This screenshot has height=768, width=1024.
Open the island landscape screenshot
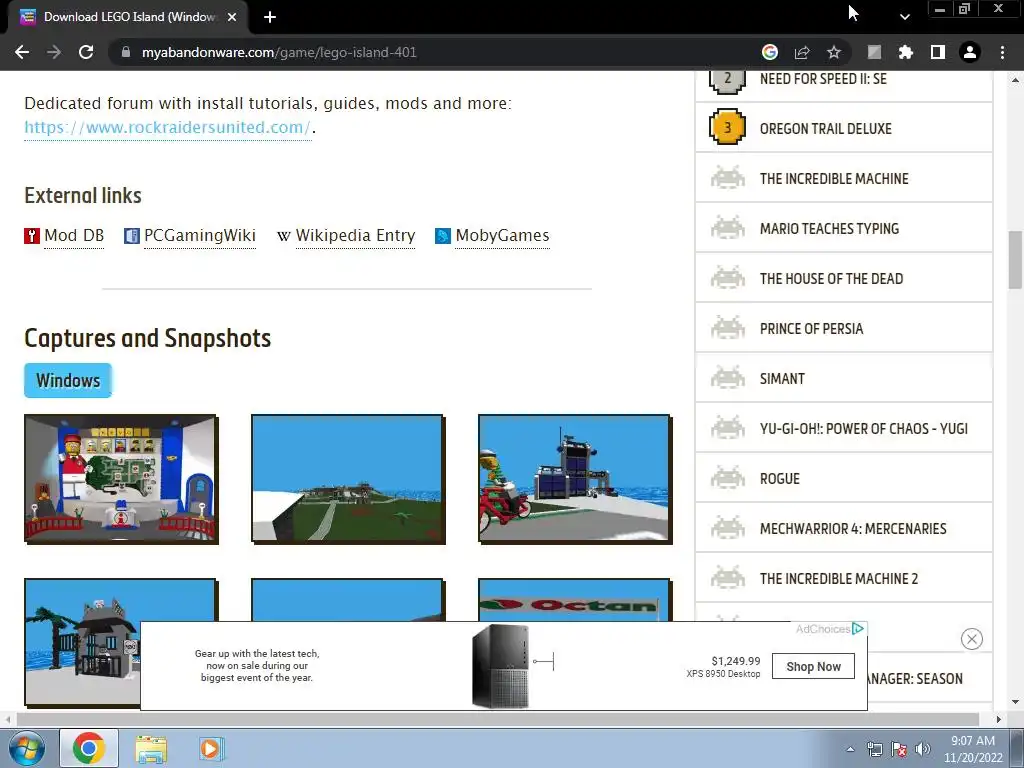coord(348,479)
